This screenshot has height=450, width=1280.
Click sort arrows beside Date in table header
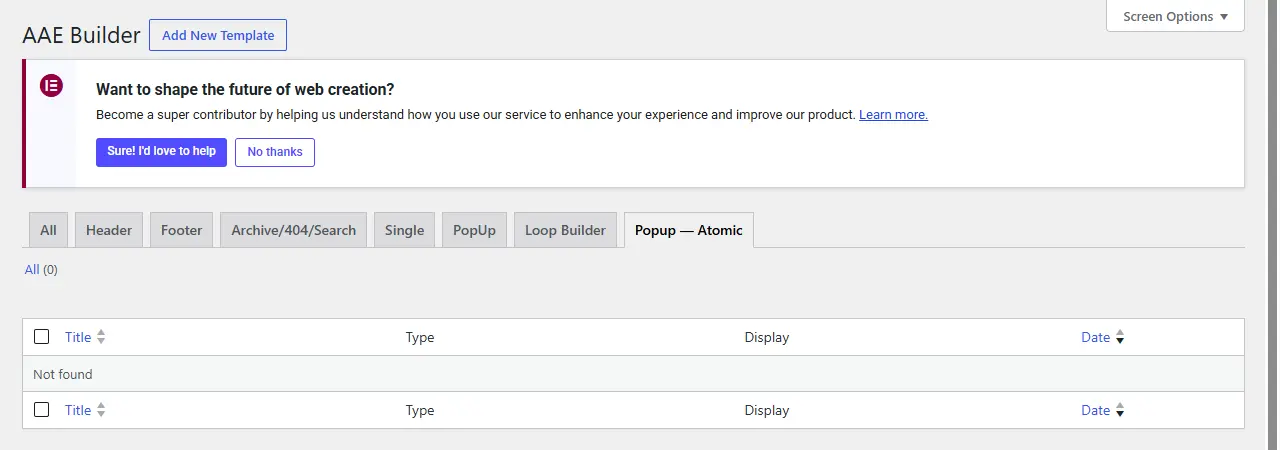[x=1120, y=338]
